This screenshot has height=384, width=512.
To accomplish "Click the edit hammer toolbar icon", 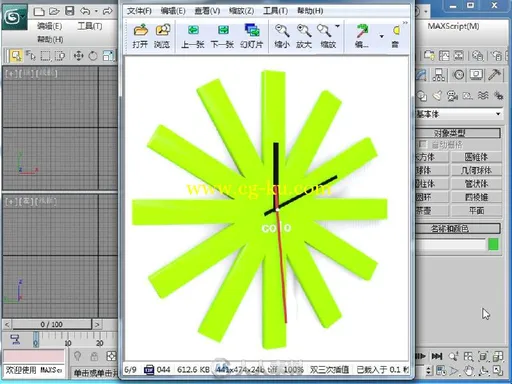I will click(x=362, y=36).
